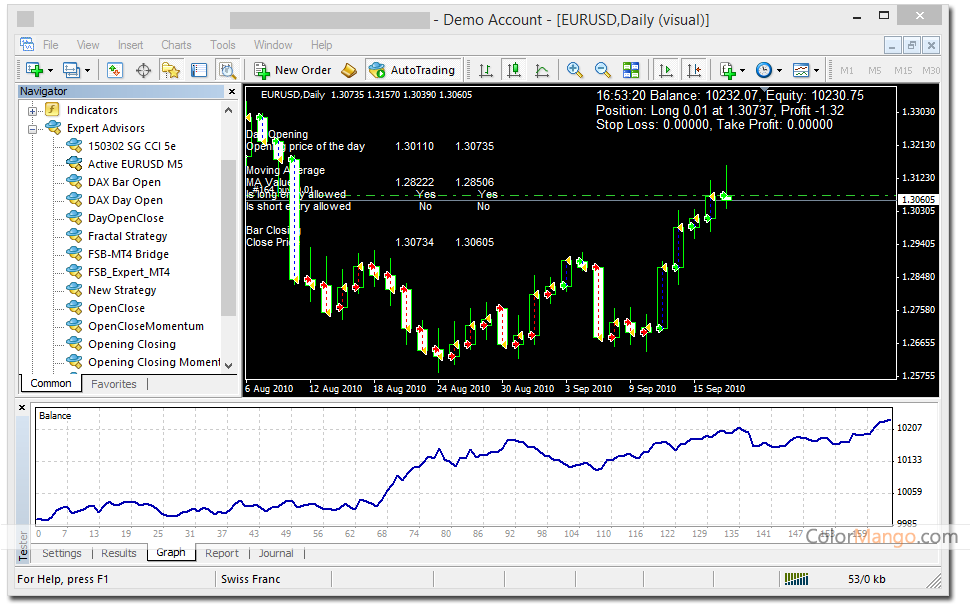Open the Strategy Tester toolbar icon
Viewport: 970px width, 615px height.
pos(228,71)
